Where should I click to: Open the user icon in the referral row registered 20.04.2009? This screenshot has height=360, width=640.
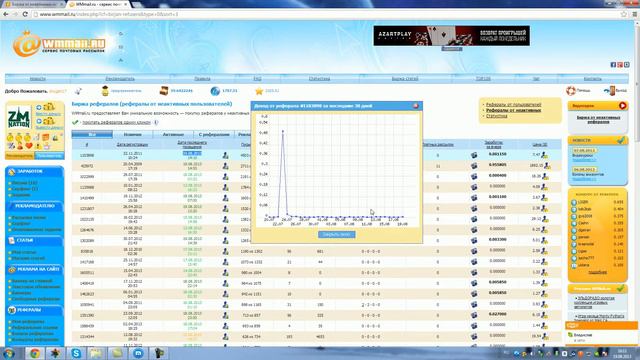(226, 166)
